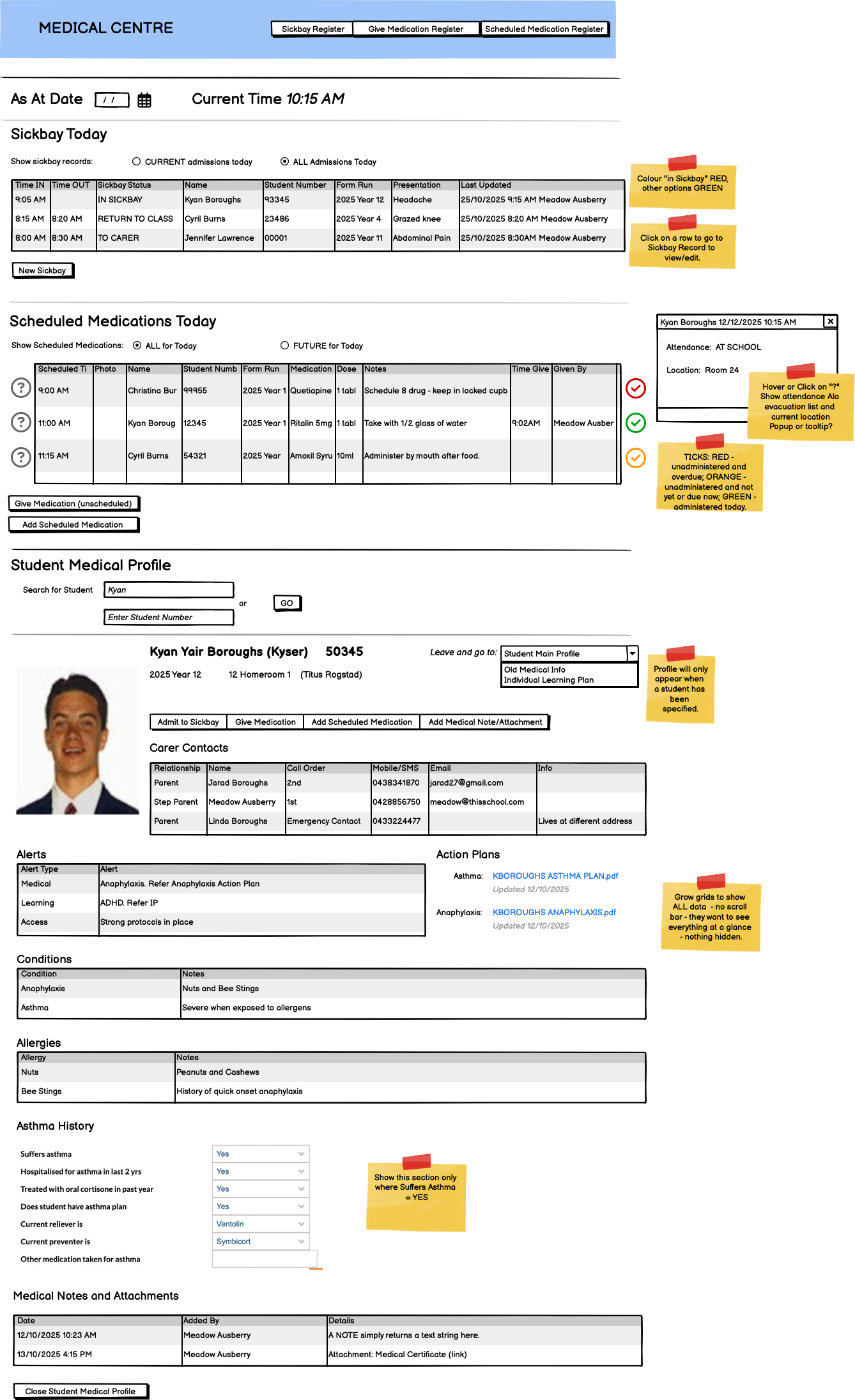Viewport: 855px width, 1400px height.
Task: Switch to Scheduled Medication Register tab
Action: 544,29
